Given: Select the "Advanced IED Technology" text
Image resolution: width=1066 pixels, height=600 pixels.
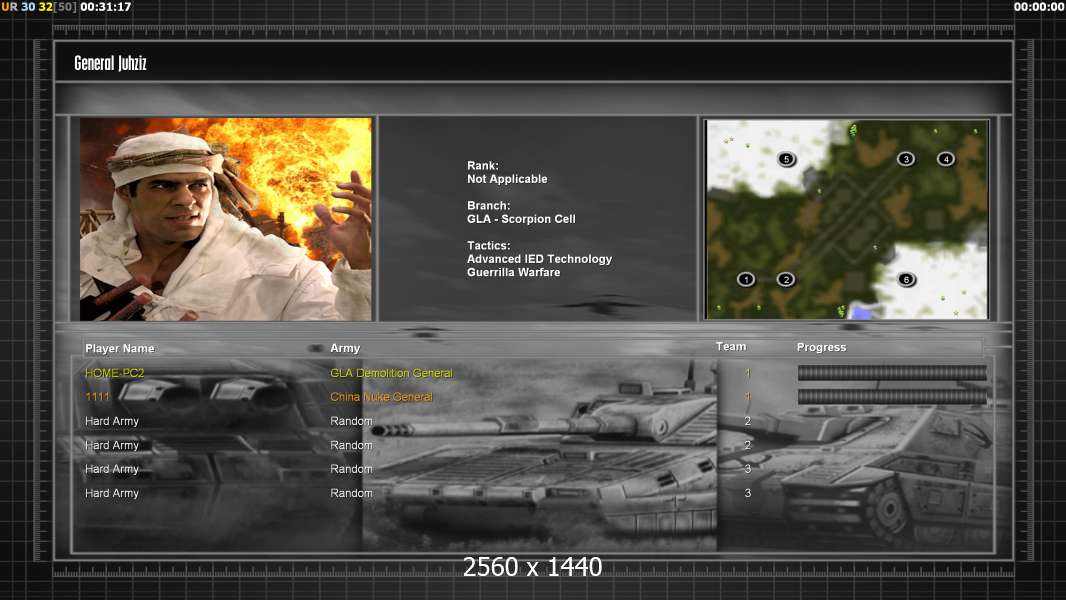Looking at the screenshot, I should (x=539, y=259).
